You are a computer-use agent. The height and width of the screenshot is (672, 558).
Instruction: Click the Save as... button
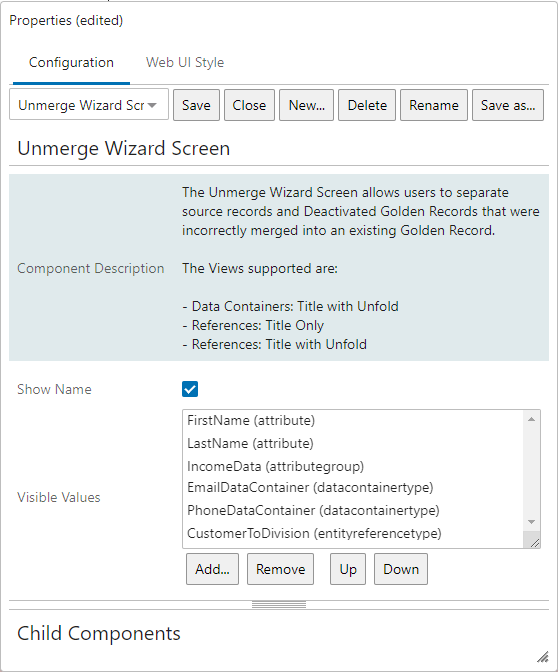click(x=508, y=105)
